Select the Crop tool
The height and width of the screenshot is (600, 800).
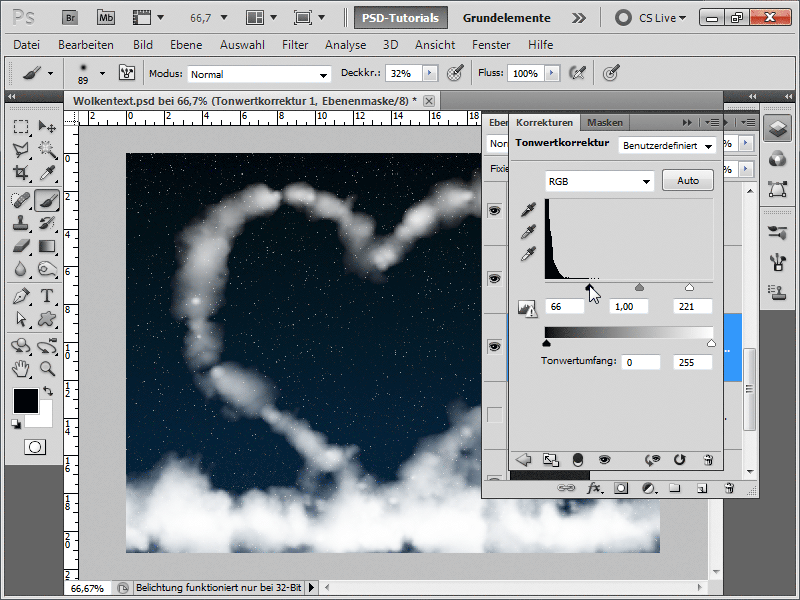click(x=21, y=173)
